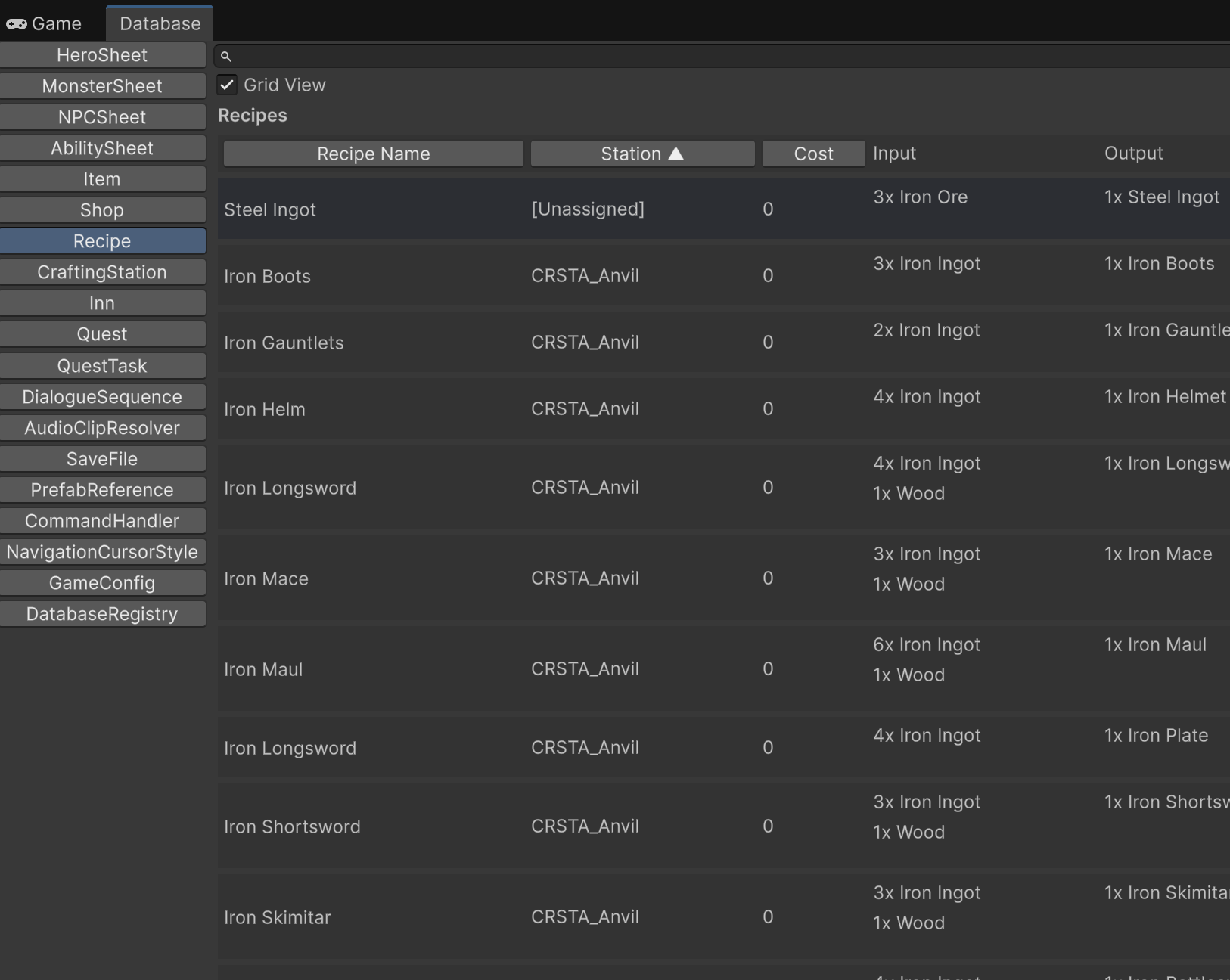Click into the recipe search field
This screenshot has height=980, width=1230.
[726, 57]
